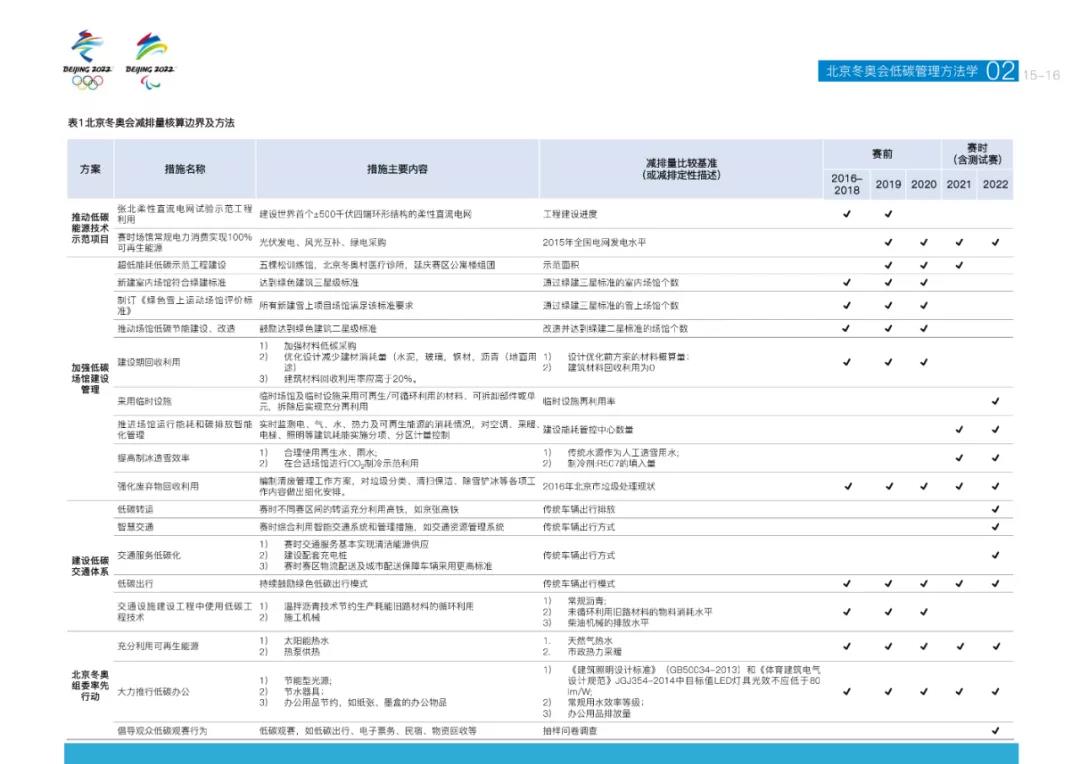
Task: Click the '2019' year header
Action: click(888, 184)
